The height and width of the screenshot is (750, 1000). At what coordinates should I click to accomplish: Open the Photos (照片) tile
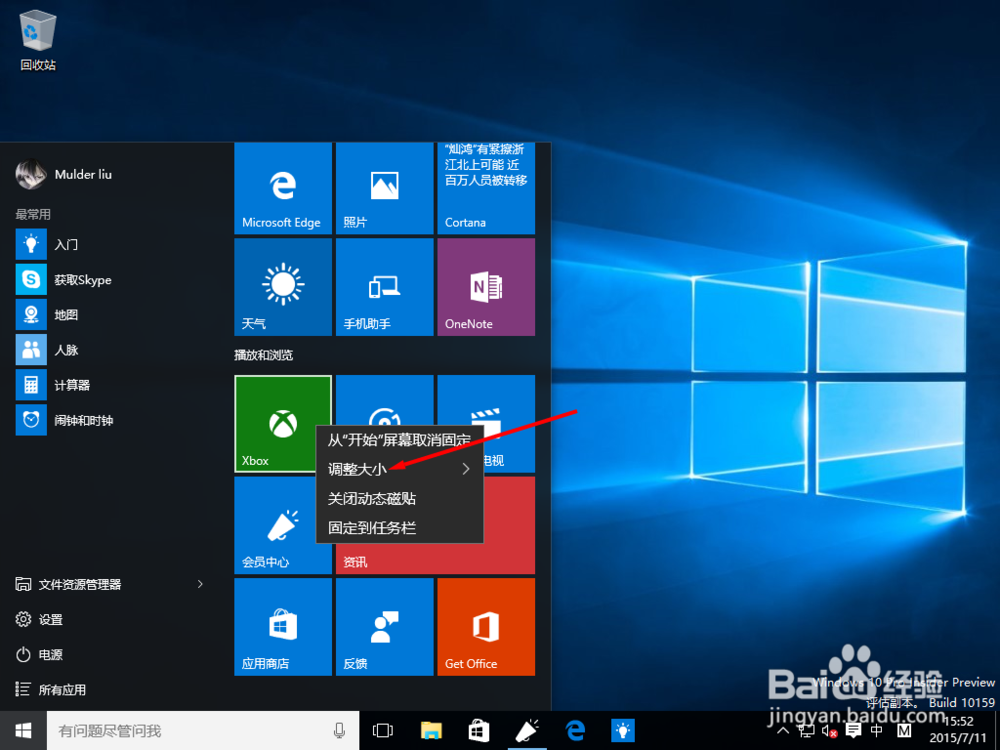[x=385, y=188]
